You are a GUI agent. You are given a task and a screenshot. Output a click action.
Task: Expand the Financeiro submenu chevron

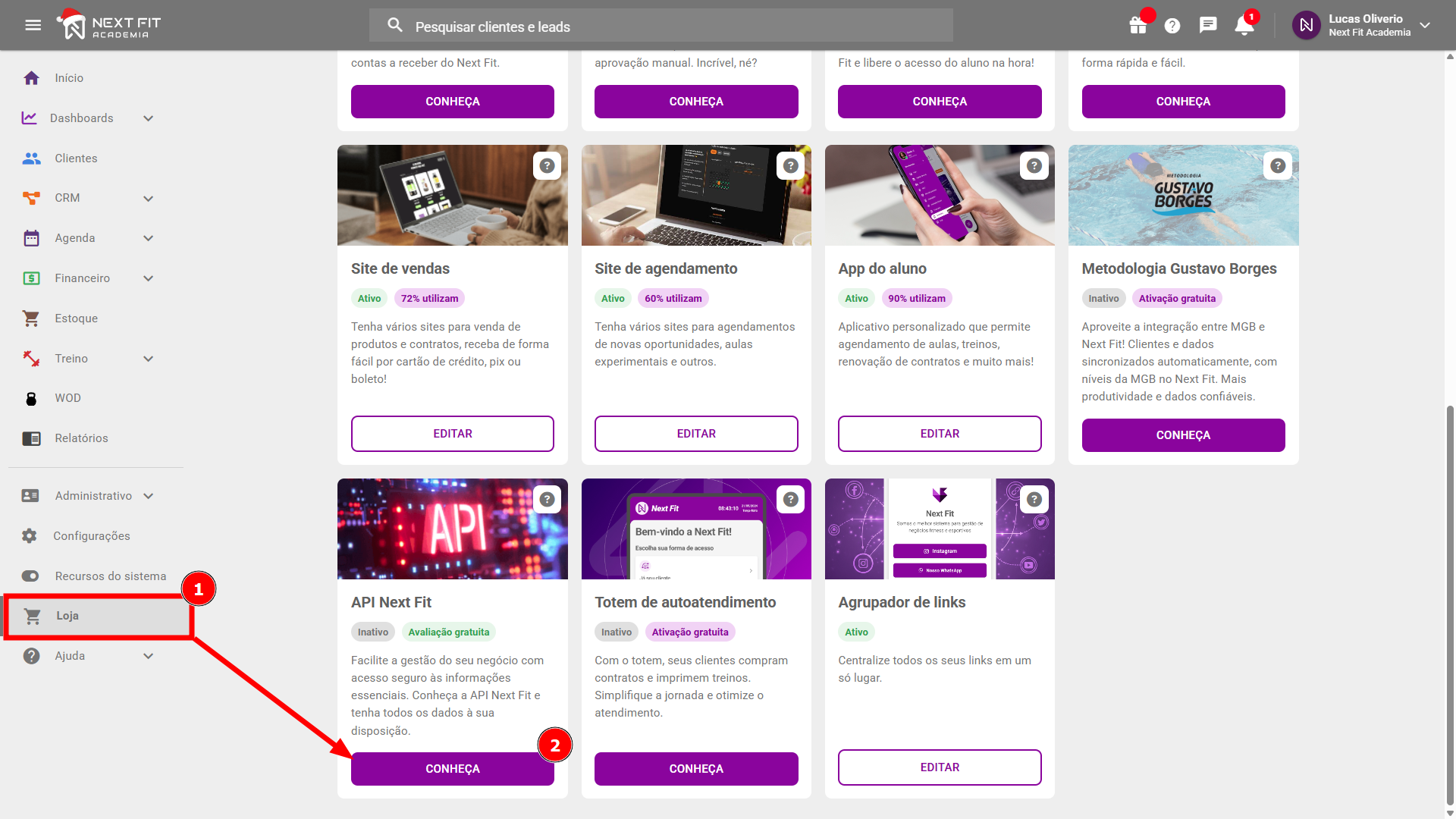(148, 278)
